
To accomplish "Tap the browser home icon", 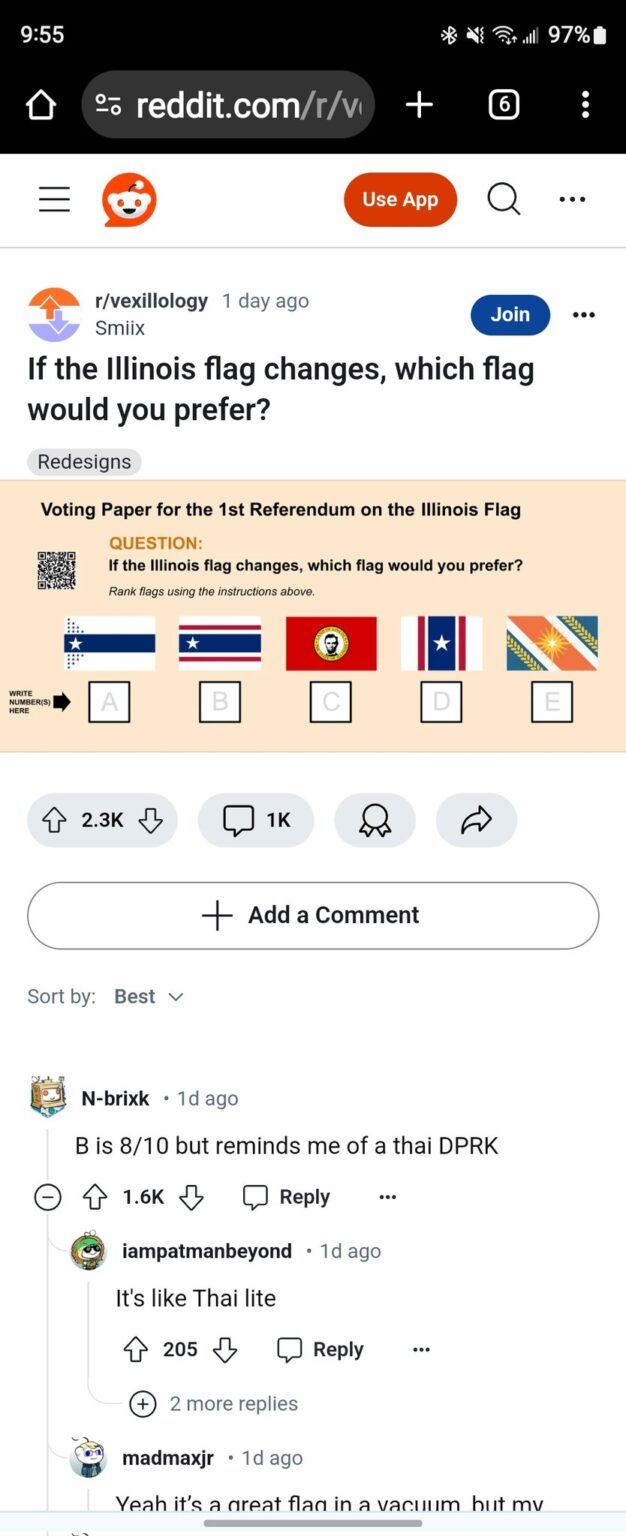I will coord(41,105).
